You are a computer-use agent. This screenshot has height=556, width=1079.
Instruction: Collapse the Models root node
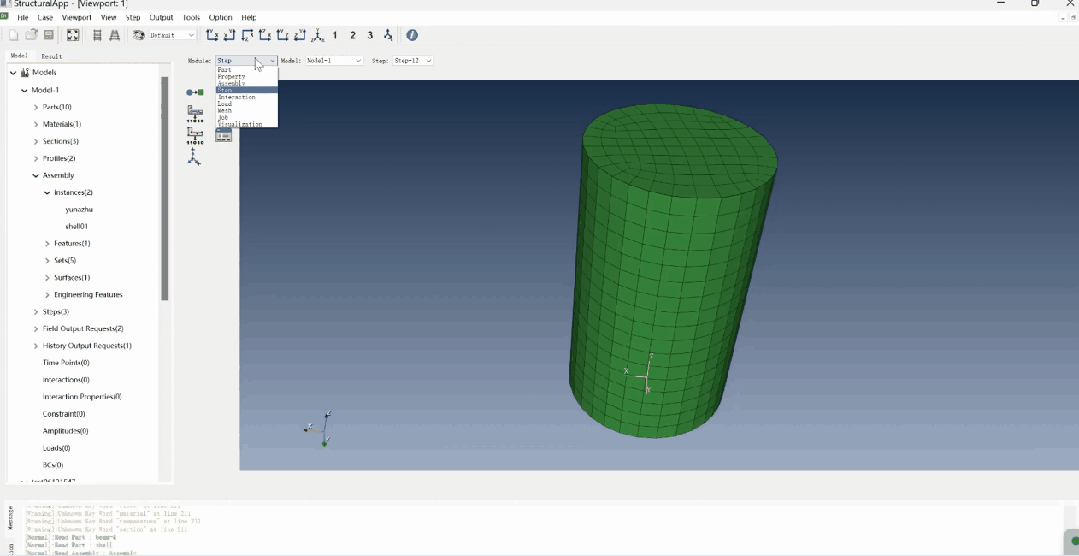pyautogui.click(x=13, y=72)
